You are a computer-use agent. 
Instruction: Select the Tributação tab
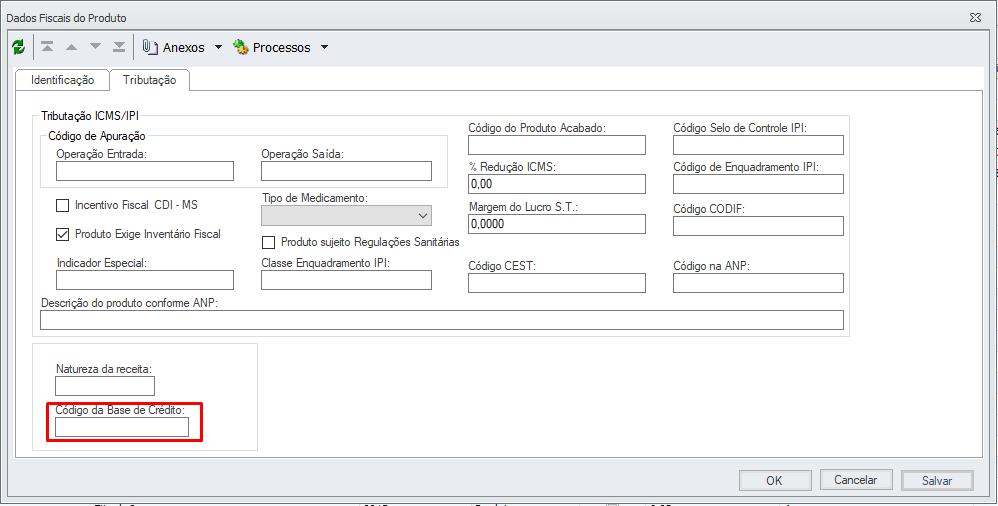point(149,80)
